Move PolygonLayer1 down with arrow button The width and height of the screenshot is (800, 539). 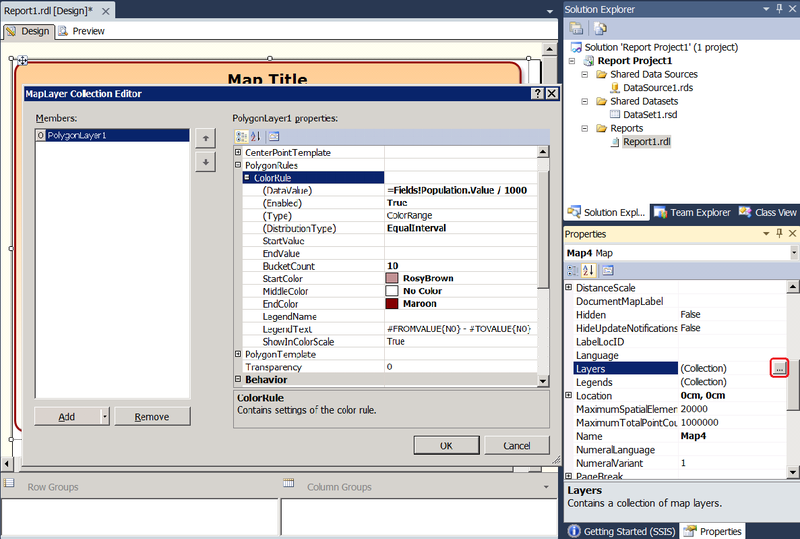(x=204, y=161)
